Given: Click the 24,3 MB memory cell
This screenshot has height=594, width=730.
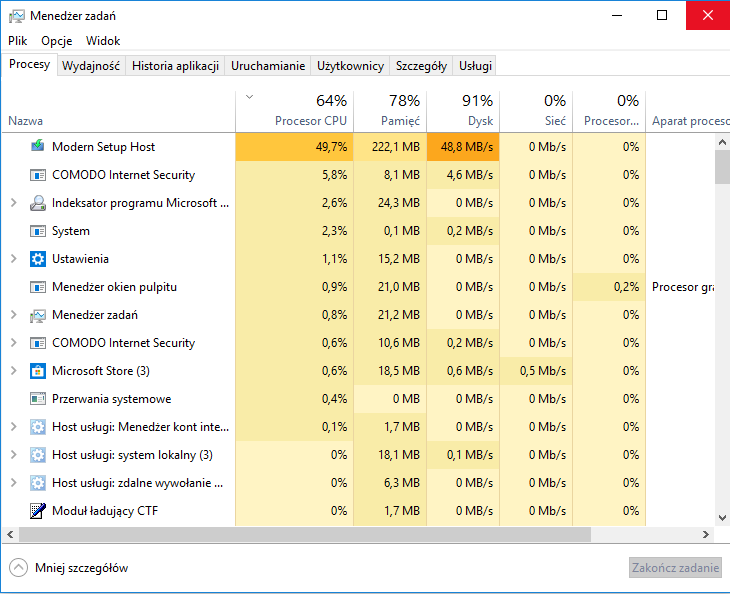Looking at the screenshot, I should [390, 203].
